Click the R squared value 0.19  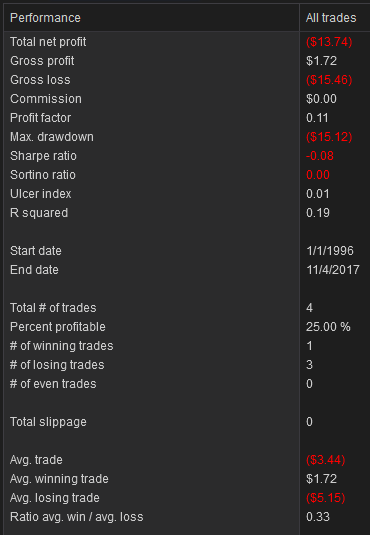(318, 213)
